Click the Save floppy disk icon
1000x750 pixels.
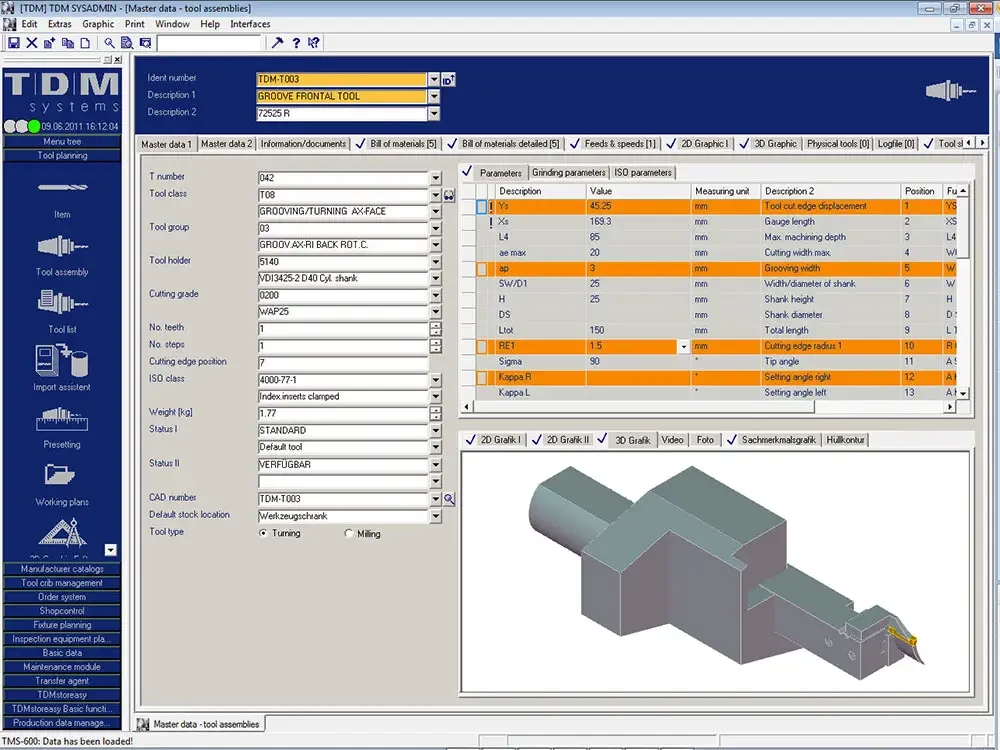click(13, 43)
